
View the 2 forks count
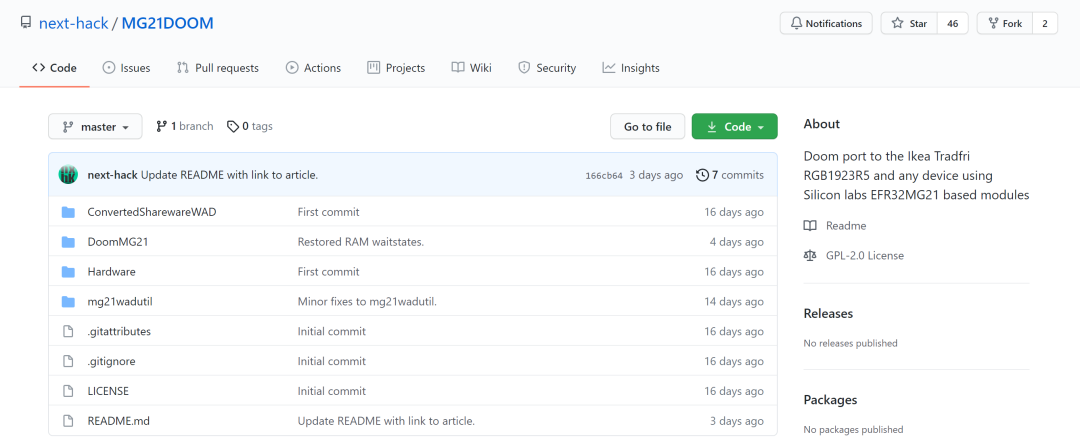coord(1045,23)
